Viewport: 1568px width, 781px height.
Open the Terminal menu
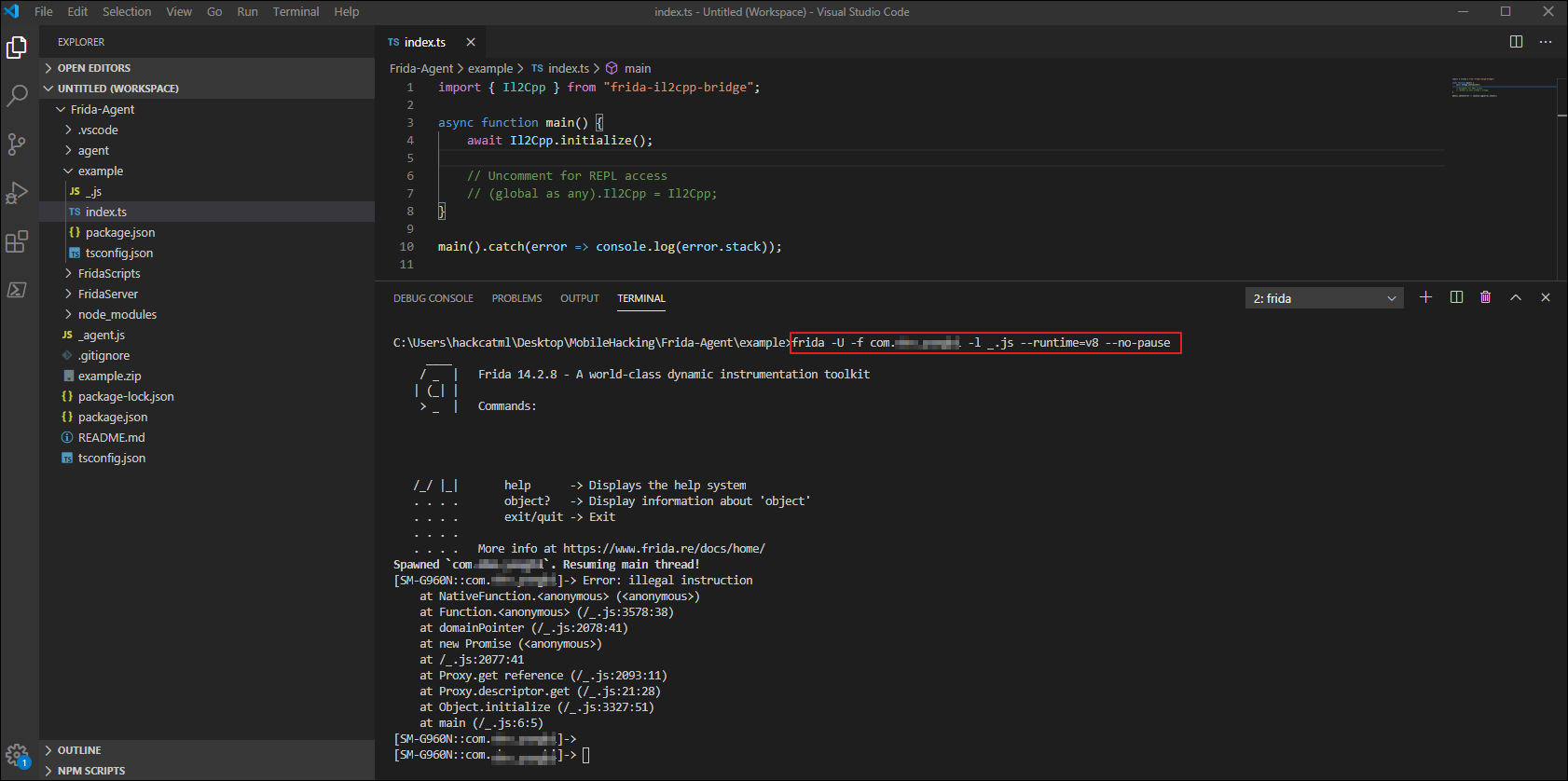click(x=296, y=12)
